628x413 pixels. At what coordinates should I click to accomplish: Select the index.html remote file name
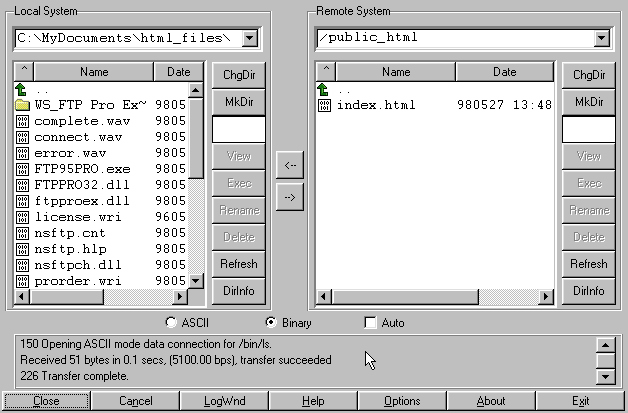[x=376, y=105]
